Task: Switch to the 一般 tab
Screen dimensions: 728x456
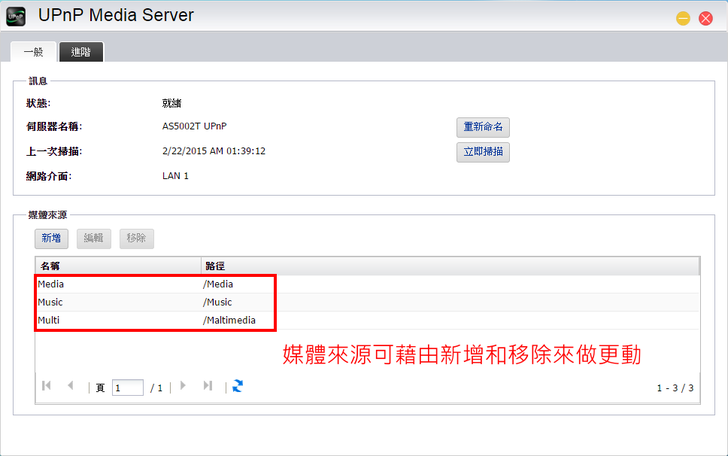Action: coord(33,52)
